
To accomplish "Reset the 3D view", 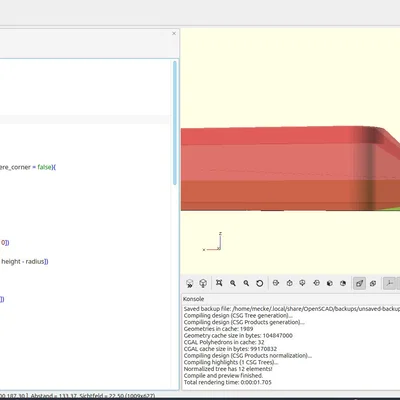I will [x=259, y=283].
